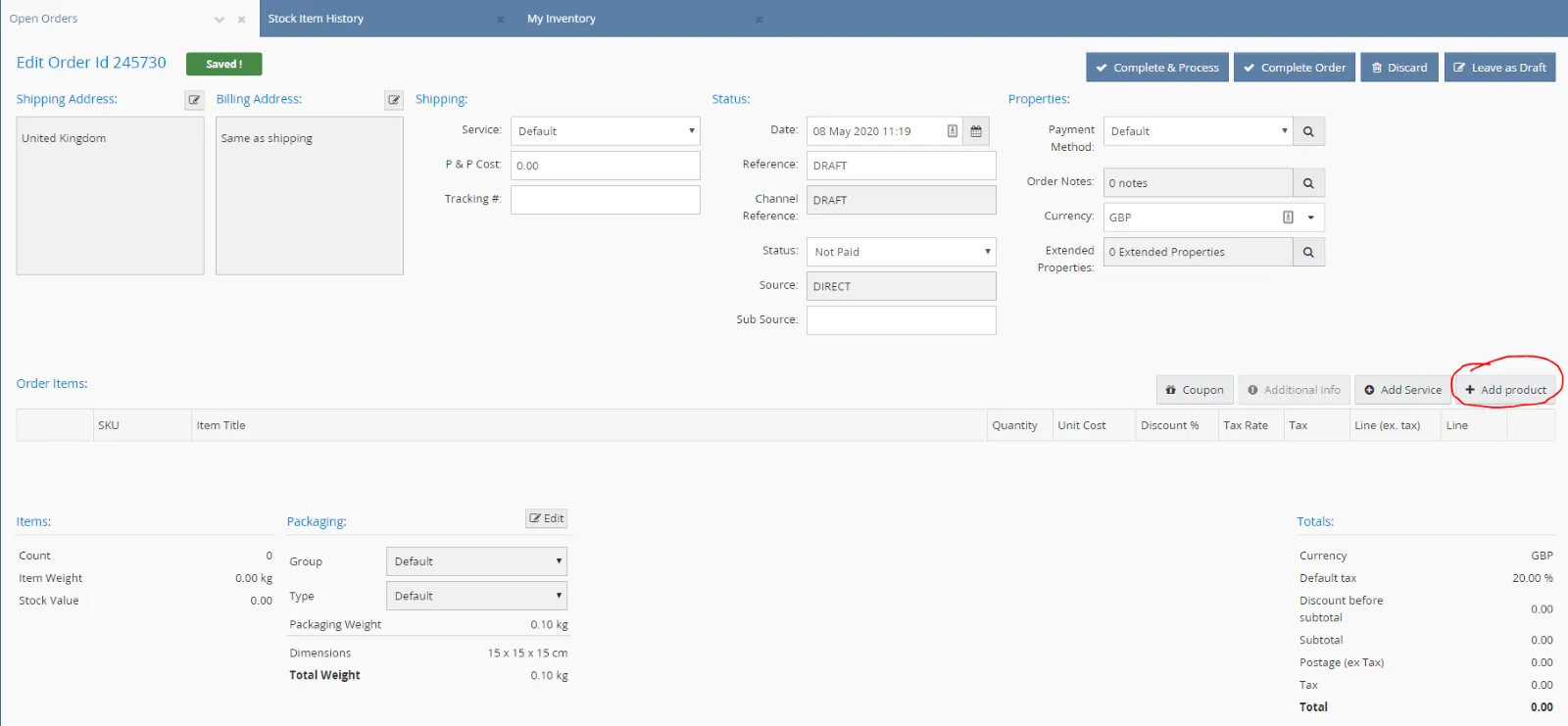Click the Dimensions 15 x 15 x 15 cm value
The width and height of the screenshot is (1568, 726).
coord(527,653)
